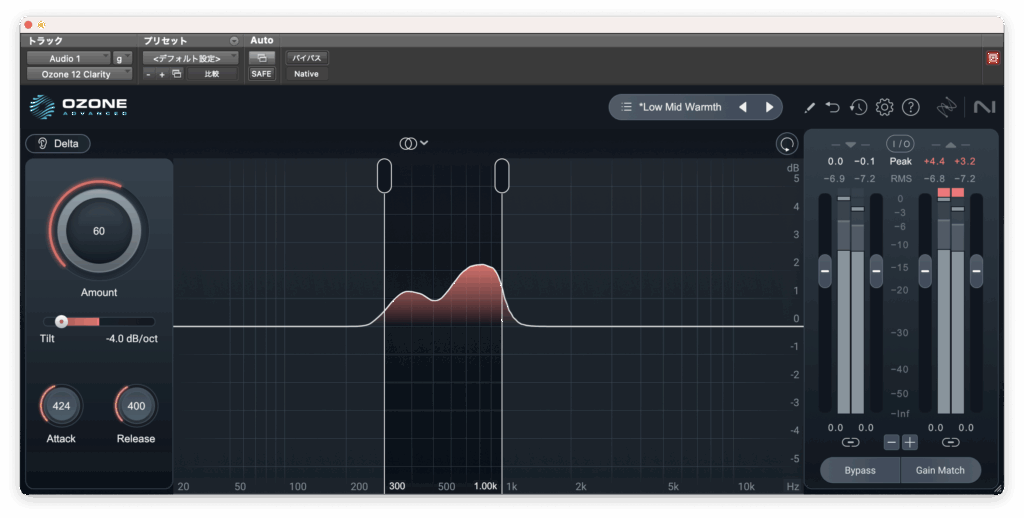Click the 比較 compare button

pos(212,74)
